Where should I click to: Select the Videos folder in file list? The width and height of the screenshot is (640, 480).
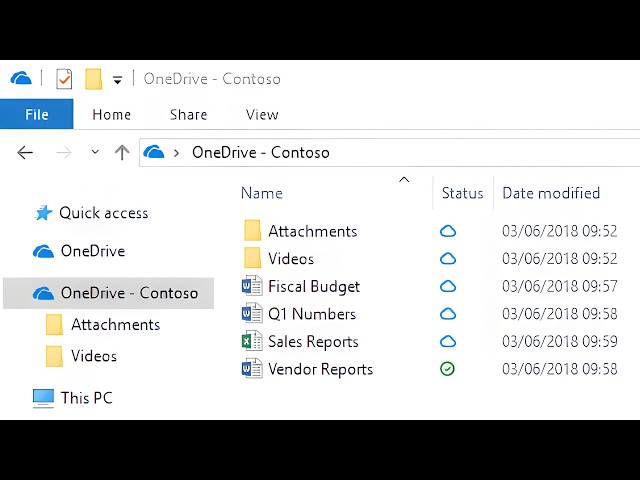(x=291, y=259)
